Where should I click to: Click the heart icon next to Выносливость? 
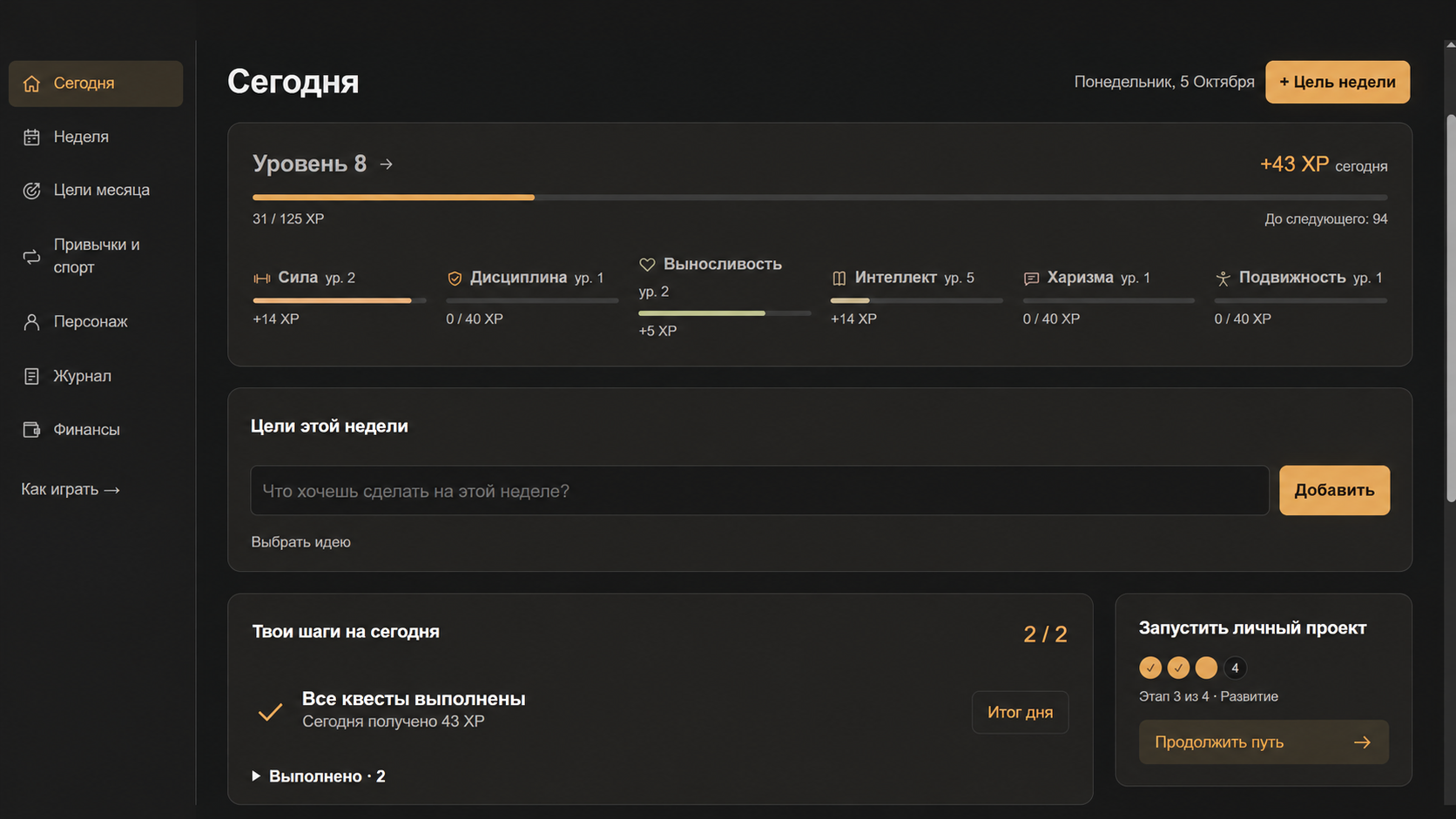pyautogui.click(x=647, y=265)
